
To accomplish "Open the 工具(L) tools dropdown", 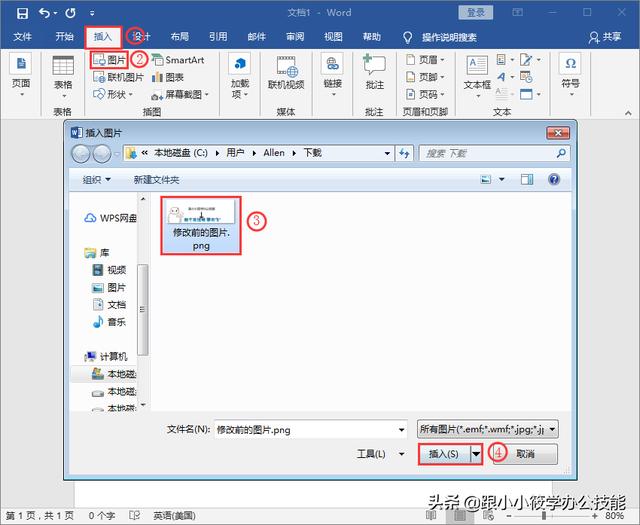I will point(374,454).
